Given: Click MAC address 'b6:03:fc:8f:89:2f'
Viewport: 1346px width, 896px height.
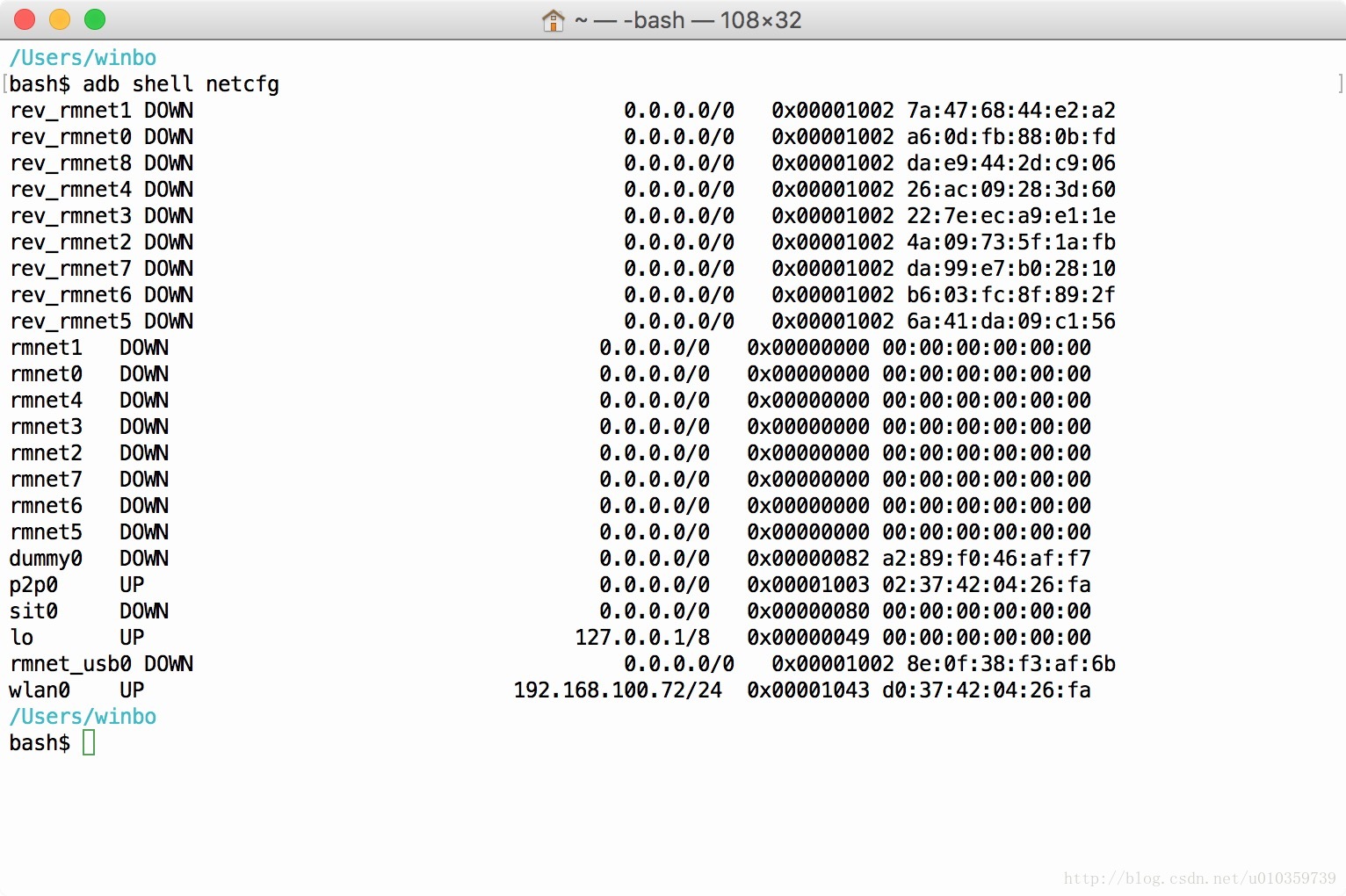Looking at the screenshot, I should pyautogui.click(x=1011, y=295).
